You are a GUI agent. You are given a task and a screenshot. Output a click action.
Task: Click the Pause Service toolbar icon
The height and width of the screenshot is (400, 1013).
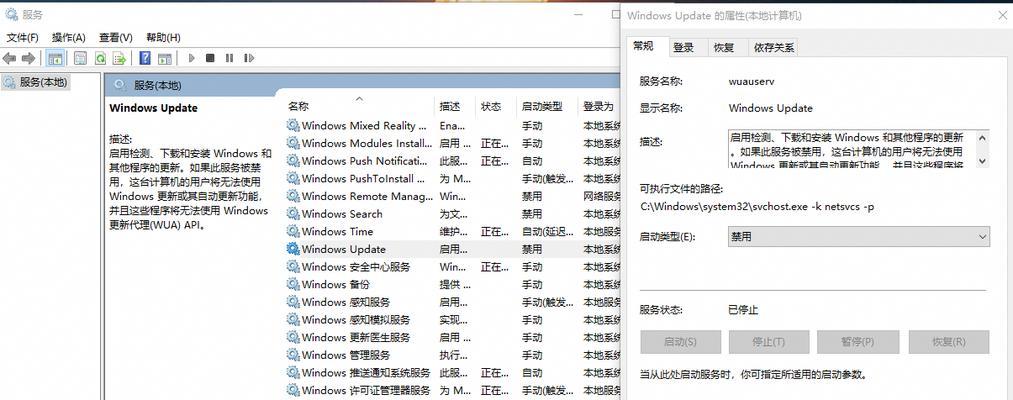(x=229, y=58)
